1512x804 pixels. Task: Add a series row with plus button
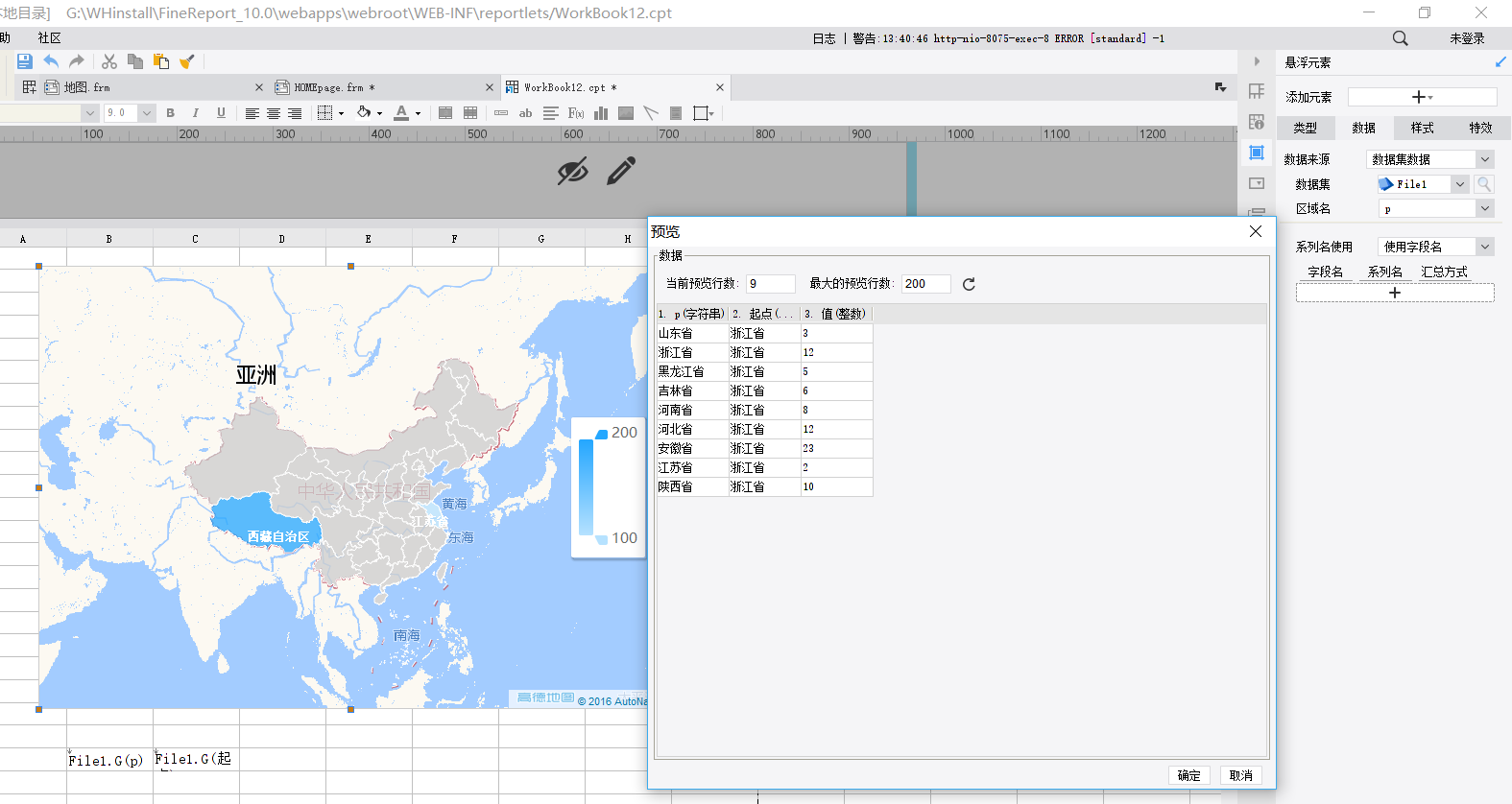click(1395, 293)
